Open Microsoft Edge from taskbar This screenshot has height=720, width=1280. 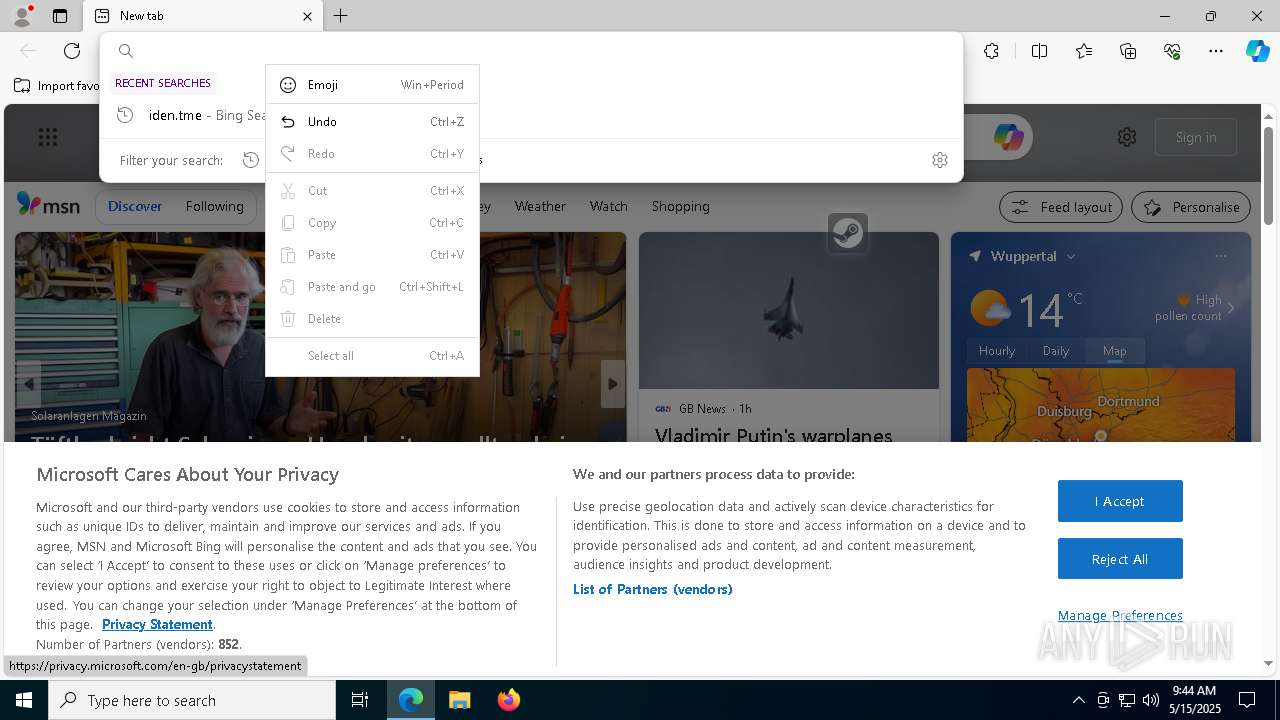pos(411,700)
